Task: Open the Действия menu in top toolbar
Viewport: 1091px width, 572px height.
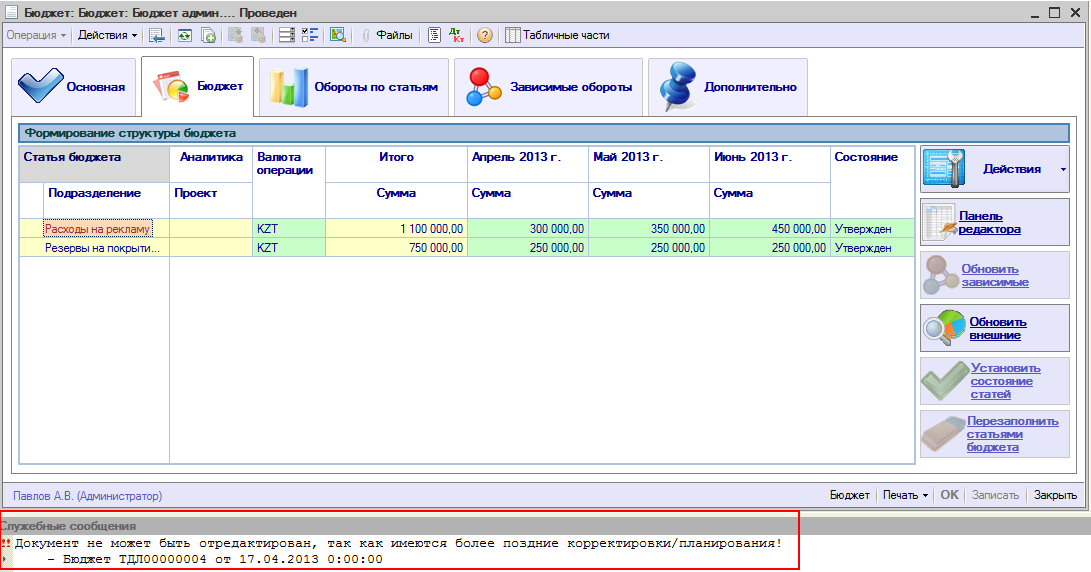Action: [108, 35]
